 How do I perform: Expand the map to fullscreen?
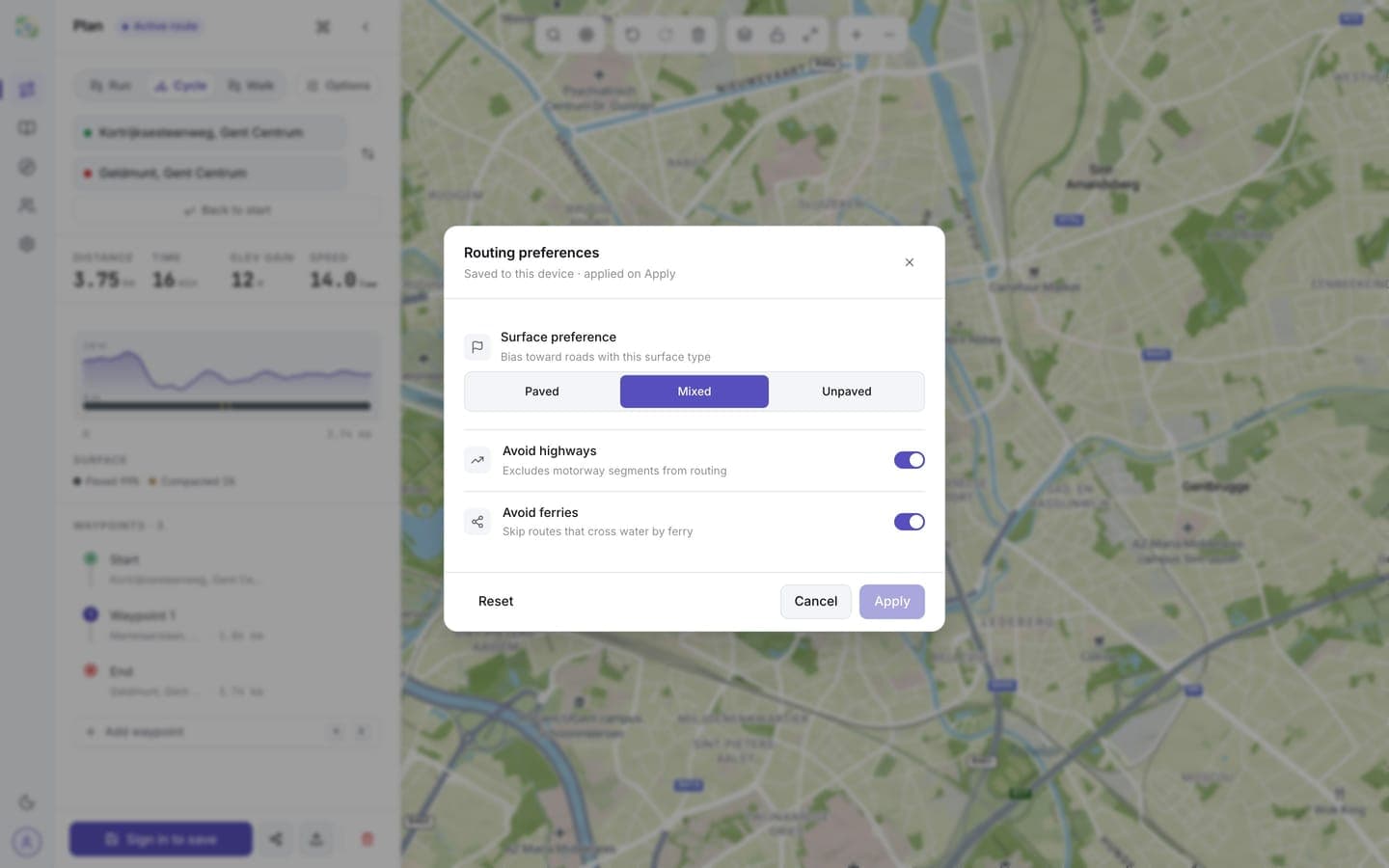point(810,35)
